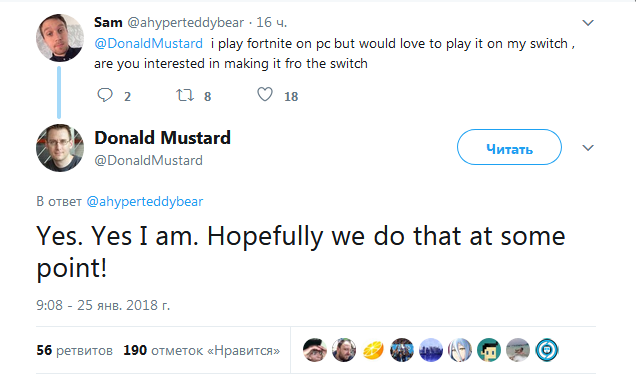The width and height of the screenshot is (636, 378).
Task: Click the Читать follow button
Action: coord(509,147)
